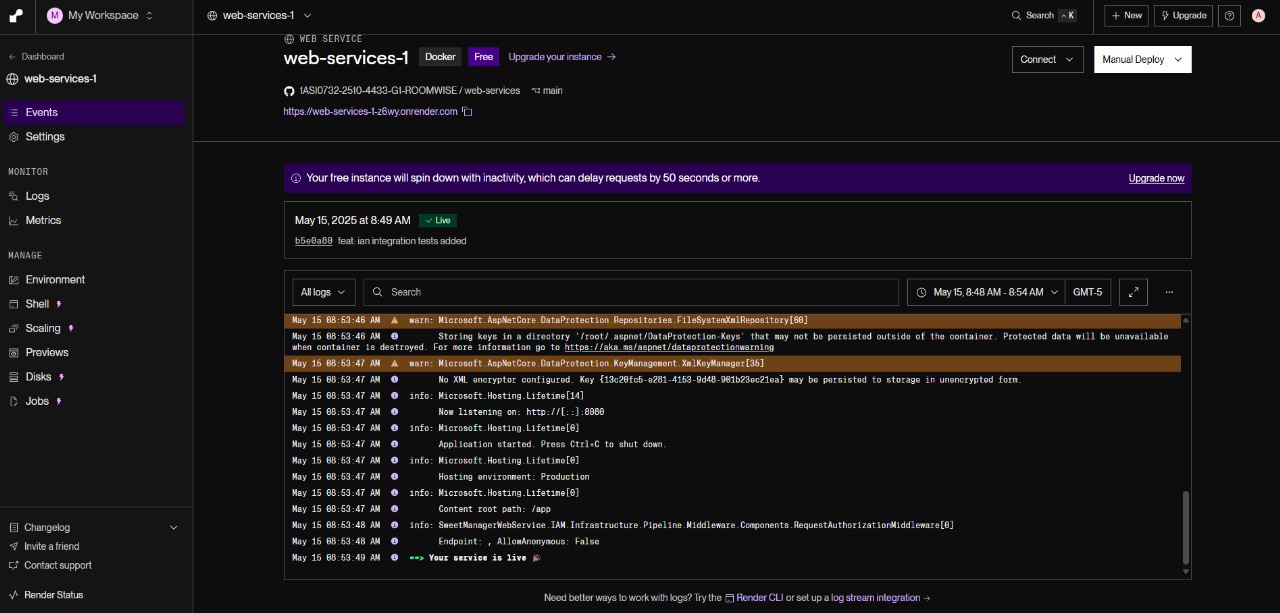
Task: Click the Render logo icon
Action: point(16,15)
